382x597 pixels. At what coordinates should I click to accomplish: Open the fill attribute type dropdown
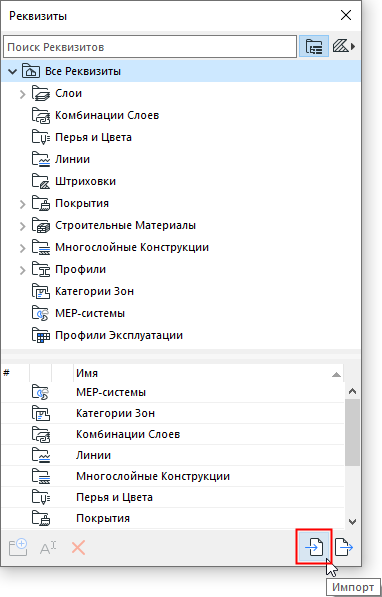coord(344,47)
